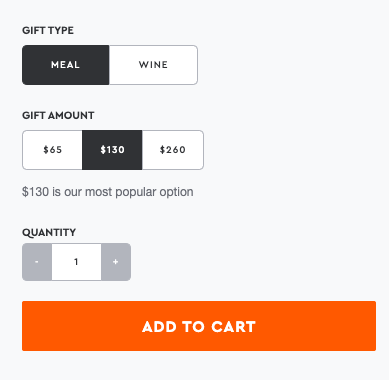Click the orange ADD TO CART button
The image size is (389, 380).
click(199, 326)
